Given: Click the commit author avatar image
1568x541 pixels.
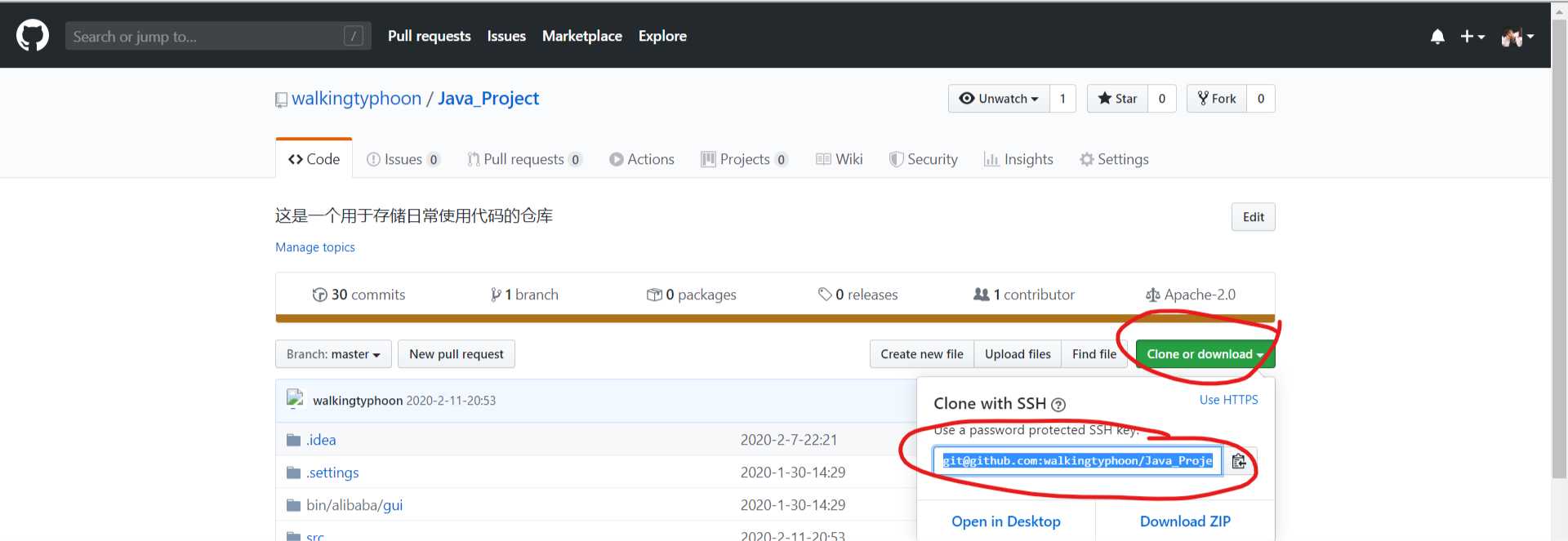Looking at the screenshot, I should (x=295, y=399).
